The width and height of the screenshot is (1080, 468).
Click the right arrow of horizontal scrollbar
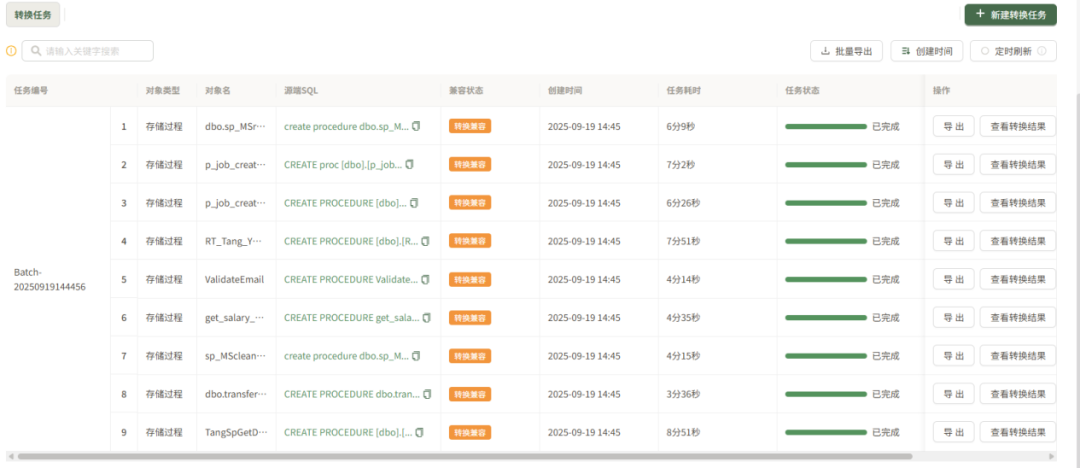click(x=1052, y=456)
